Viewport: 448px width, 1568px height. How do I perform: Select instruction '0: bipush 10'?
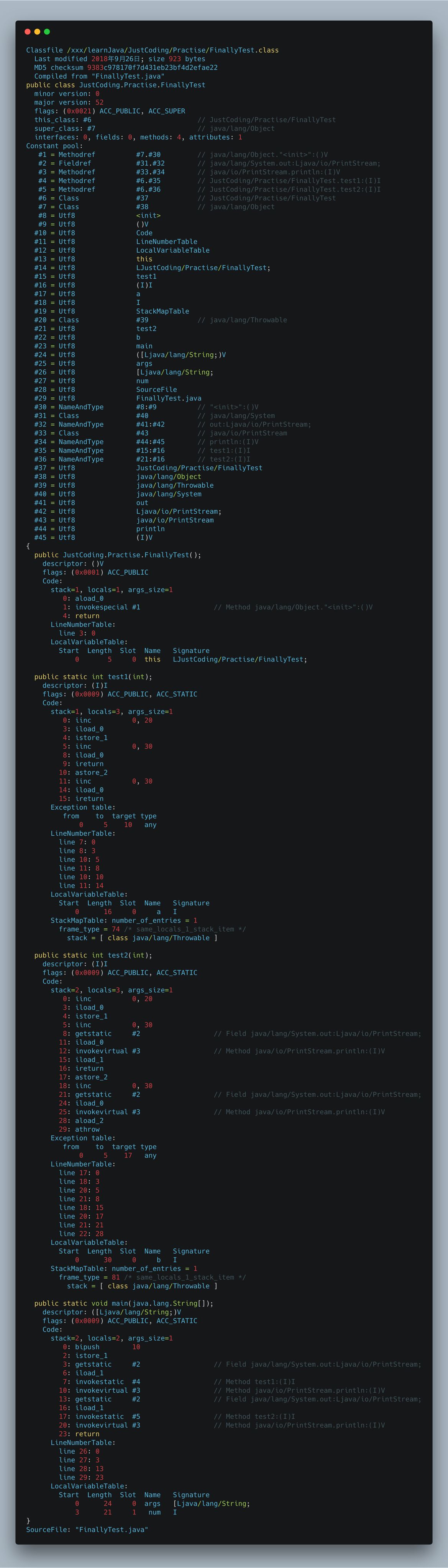coord(102,1347)
